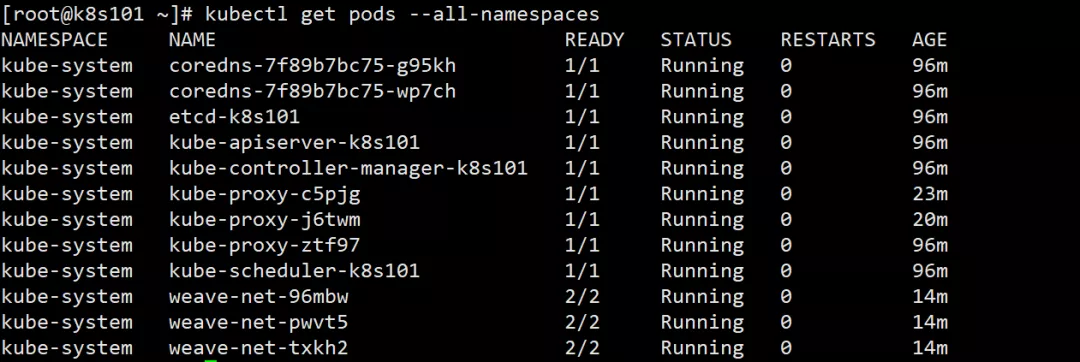1080x362 pixels.
Task: Click the kube-proxy-c5pjg pod name
Action: click(265, 194)
